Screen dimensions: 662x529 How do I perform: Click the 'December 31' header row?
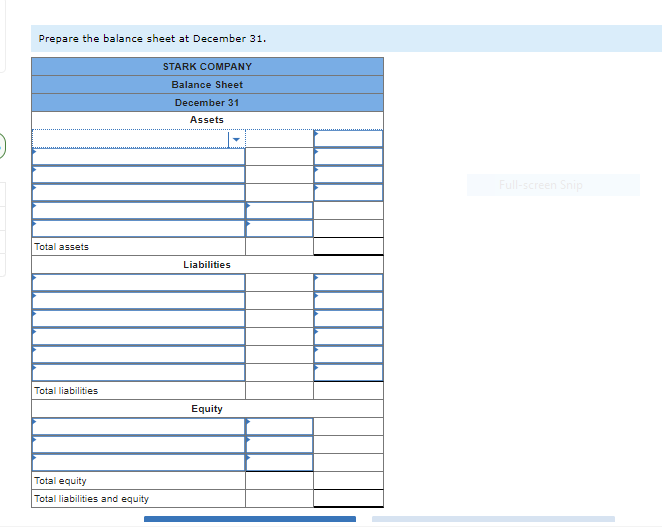207,103
